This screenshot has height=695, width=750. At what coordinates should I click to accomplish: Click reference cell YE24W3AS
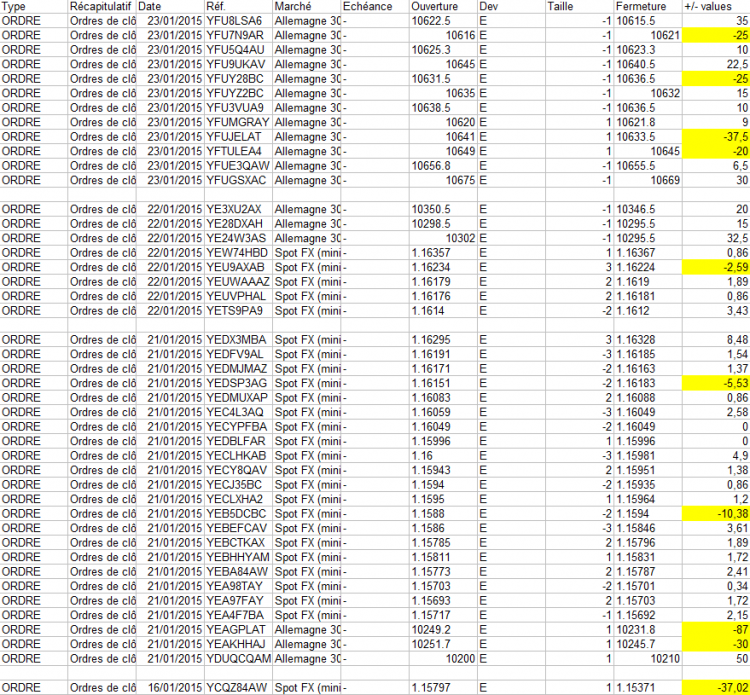click(x=239, y=238)
